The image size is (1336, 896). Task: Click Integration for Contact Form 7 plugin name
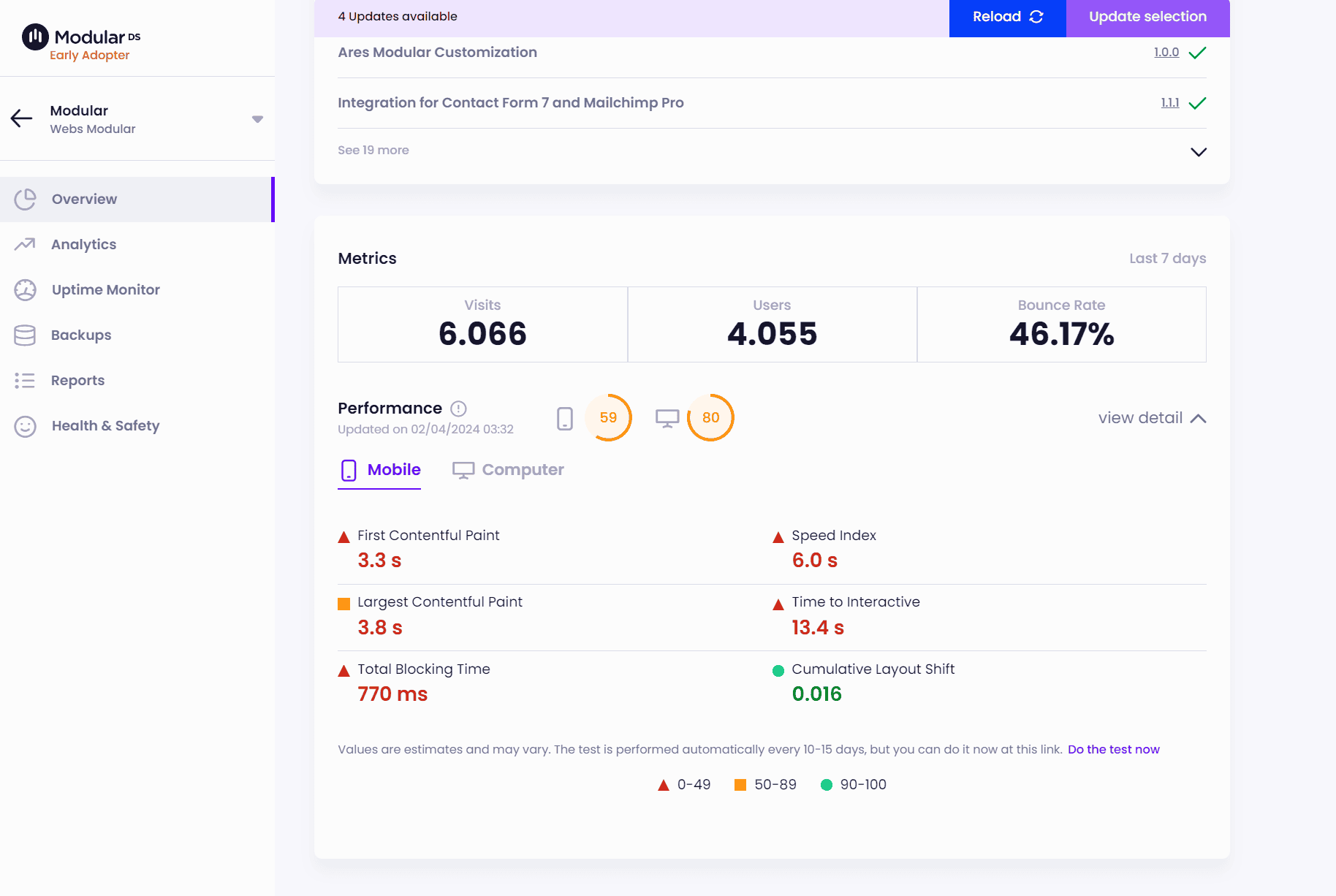(511, 103)
